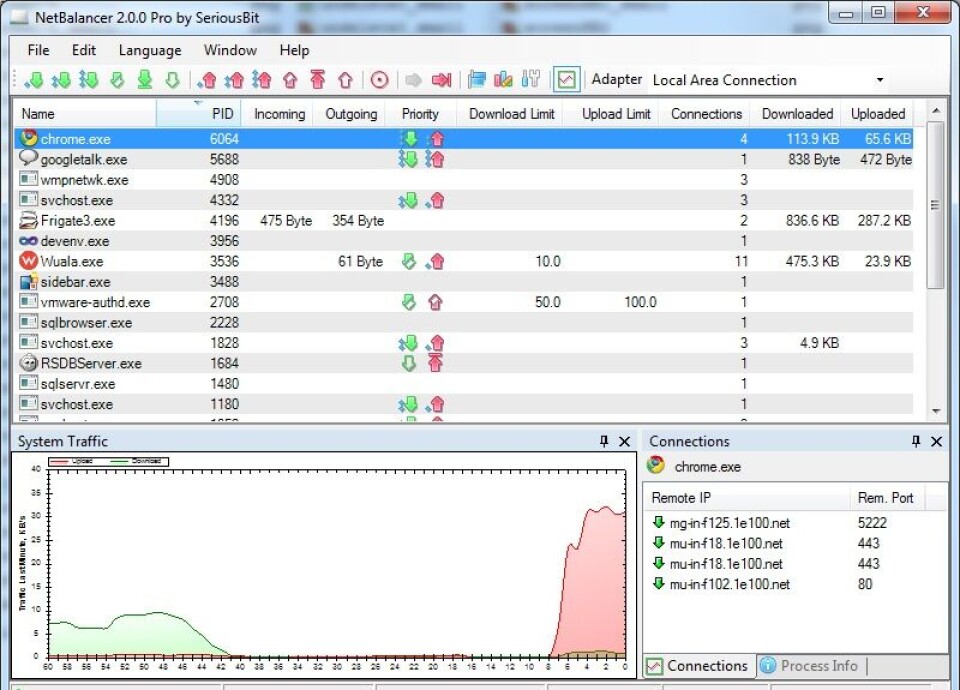The height and width of the screenshot is (690, 960).
Task: Sort by the Outgoing column header
Action: (x=351, y=114)
